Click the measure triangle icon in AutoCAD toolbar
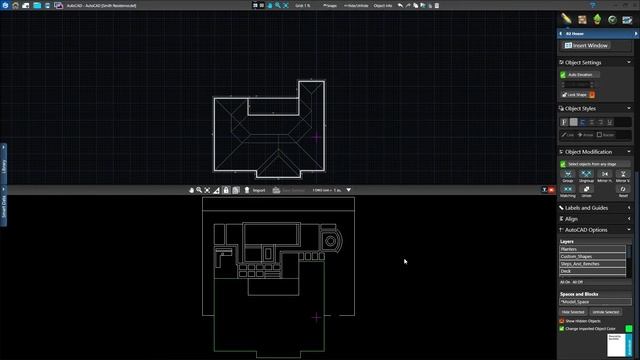 coord(216,190)
